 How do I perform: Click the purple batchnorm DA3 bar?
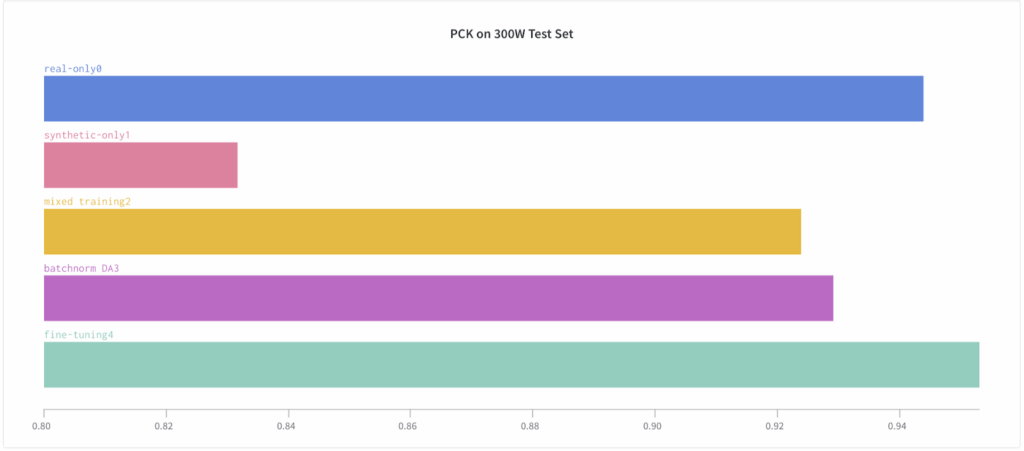tap(438, 298)
